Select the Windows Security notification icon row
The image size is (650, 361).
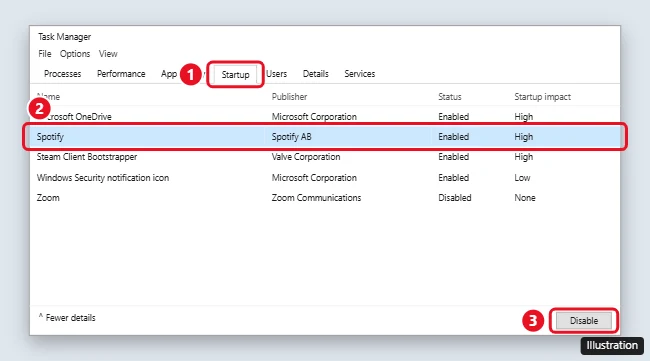tap(325, 178)
